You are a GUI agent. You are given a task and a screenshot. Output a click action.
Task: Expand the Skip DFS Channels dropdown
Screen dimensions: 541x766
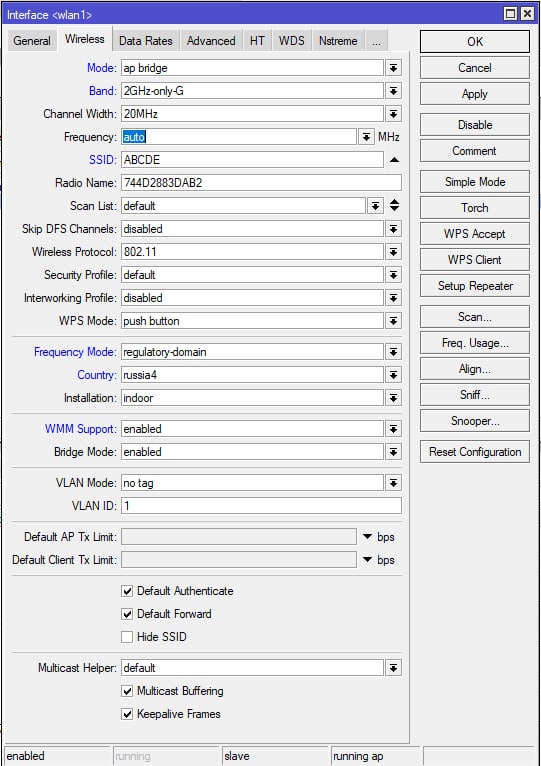[x=393, y=229]
